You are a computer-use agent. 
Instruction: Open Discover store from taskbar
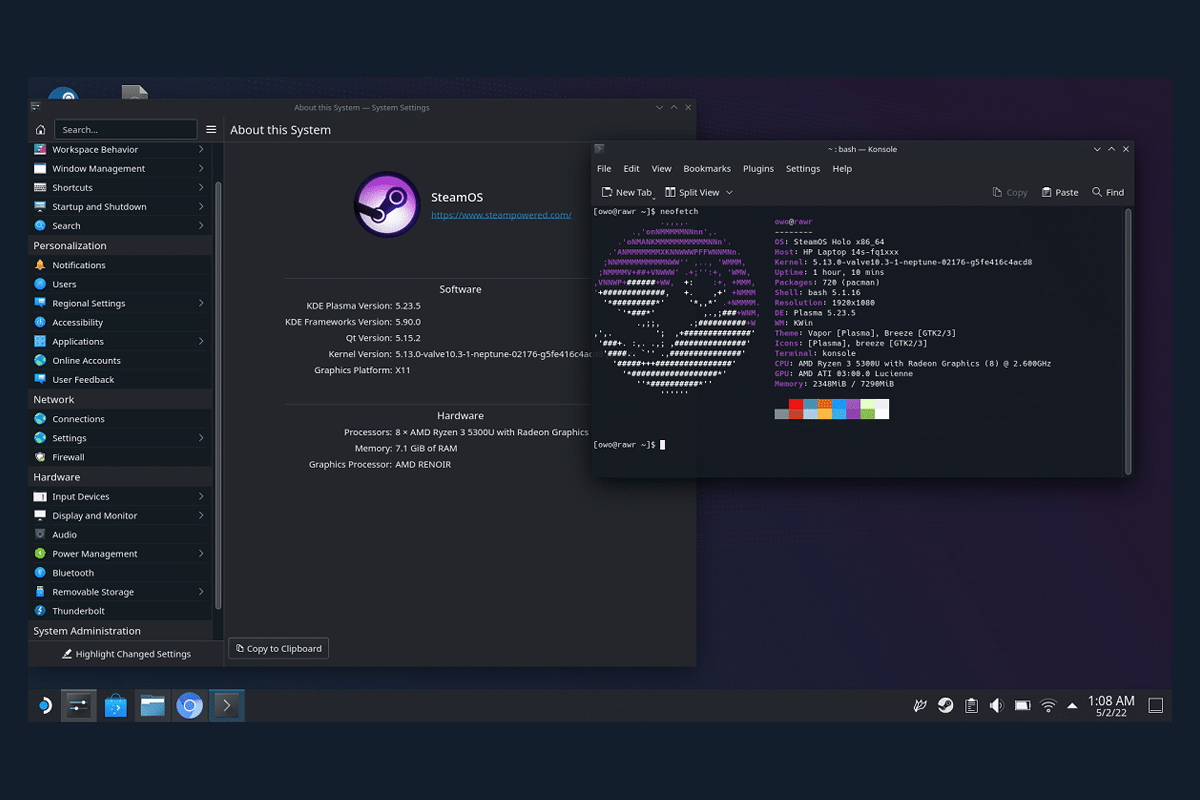click(x=116, y=706)
